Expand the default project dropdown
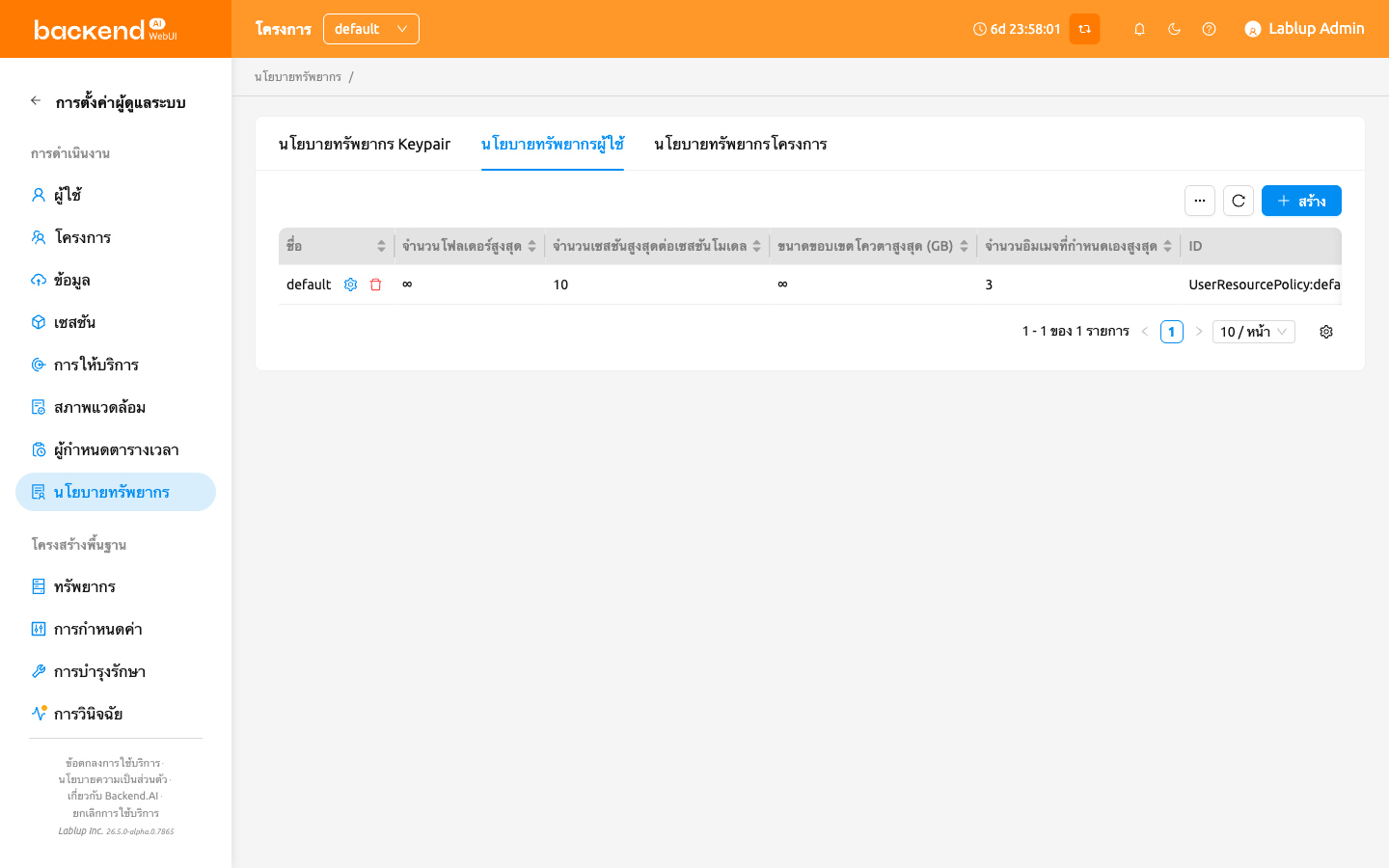 pyautogui.click(x=371, y=29)
